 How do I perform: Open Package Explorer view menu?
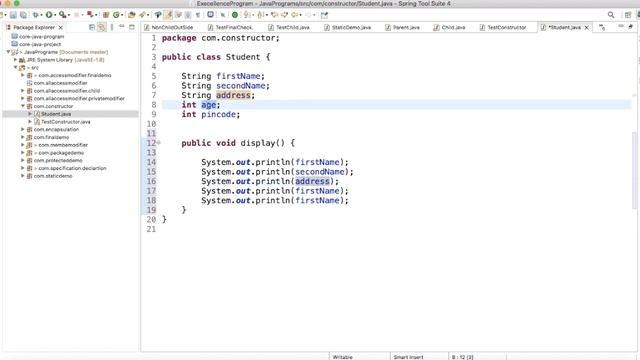tap(112, 27)
